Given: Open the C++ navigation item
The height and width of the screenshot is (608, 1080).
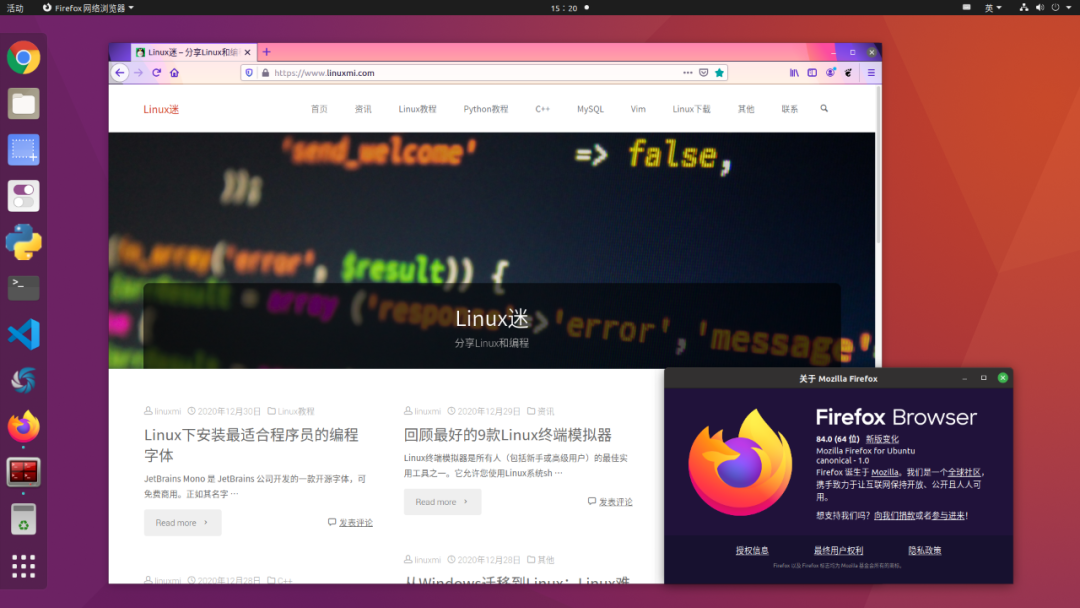Looking at the screenshot, I should pos(543,109).
